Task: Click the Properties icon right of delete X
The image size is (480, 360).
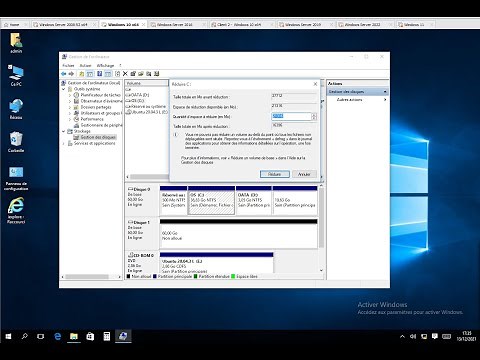Action: [x=133, y=74]
